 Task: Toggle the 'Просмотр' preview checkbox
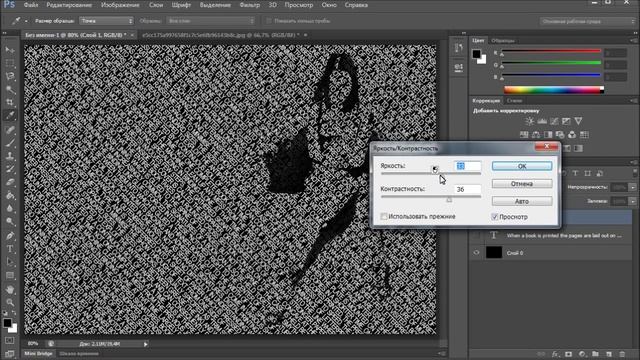(494, 217)
